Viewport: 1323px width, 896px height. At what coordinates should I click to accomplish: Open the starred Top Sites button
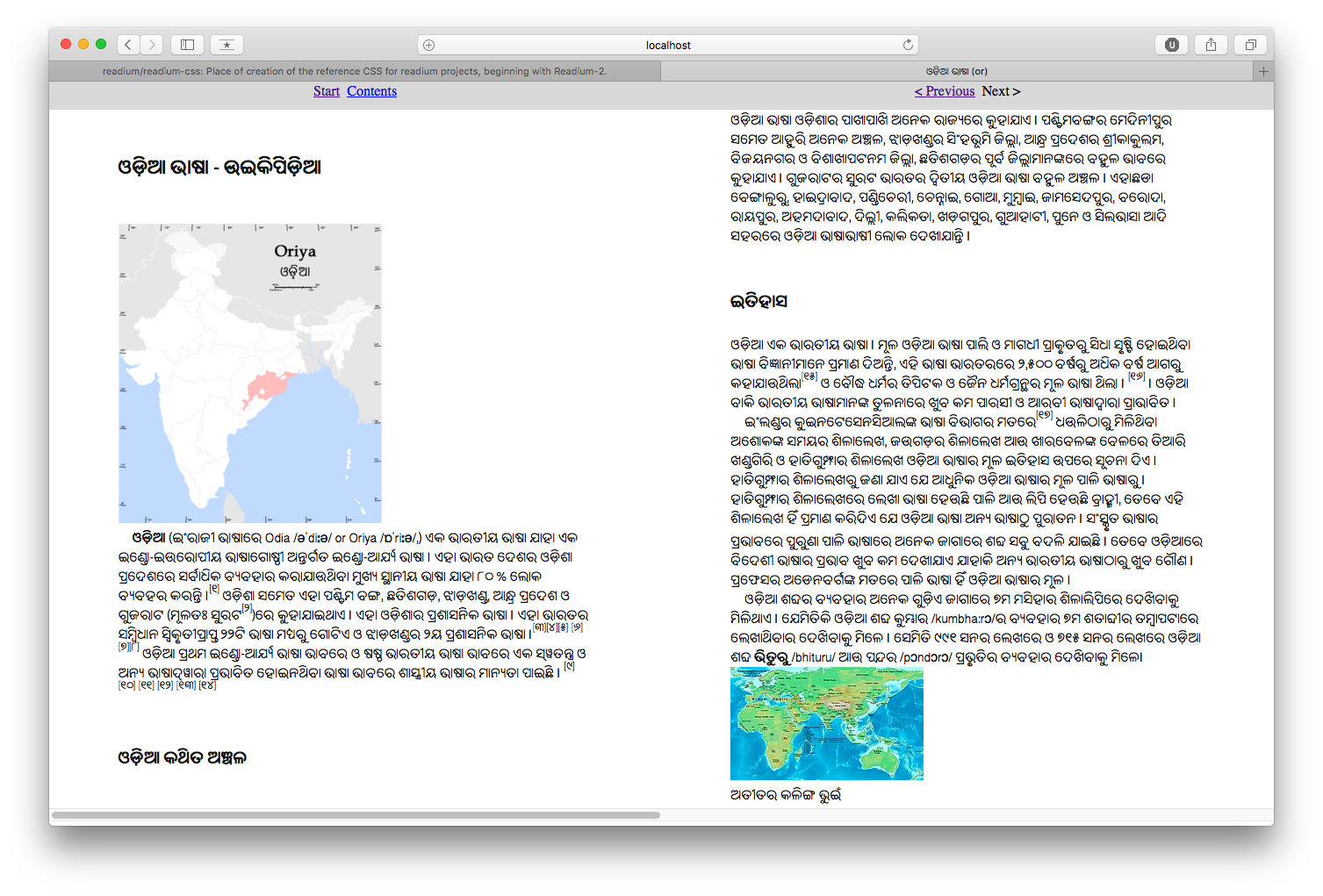226,45
